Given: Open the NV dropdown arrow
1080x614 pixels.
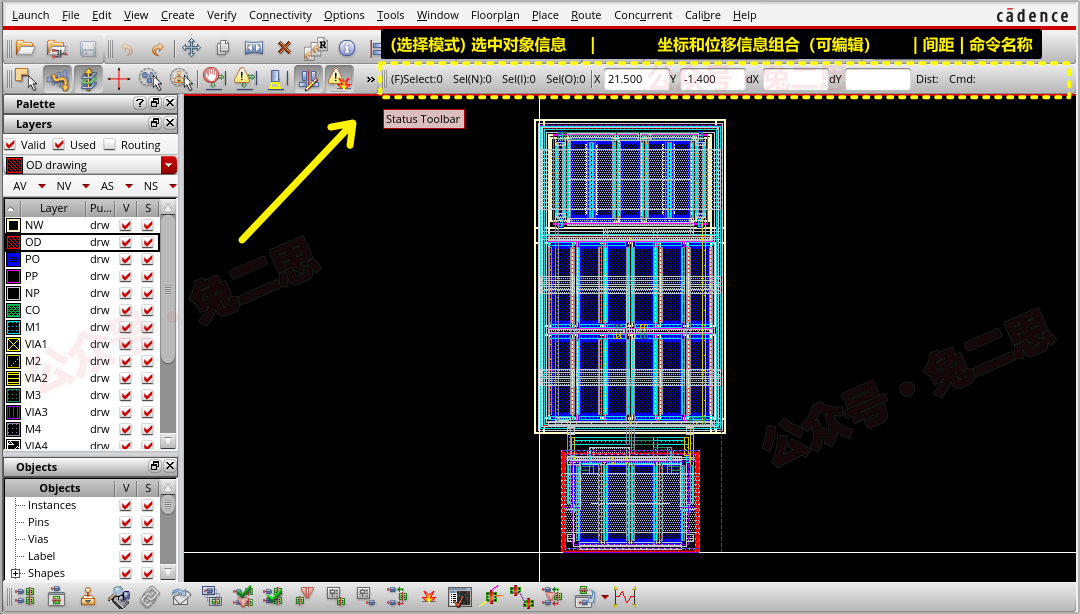Looking at the screenshot, I should [x=86, y=186].
